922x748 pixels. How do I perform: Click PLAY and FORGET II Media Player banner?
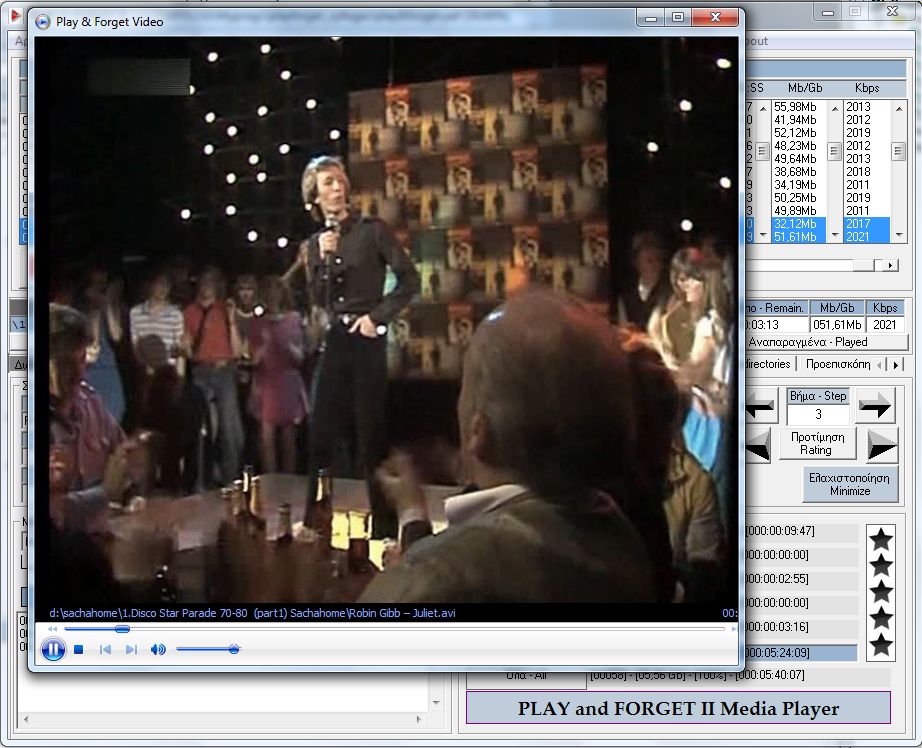point(678,708)
